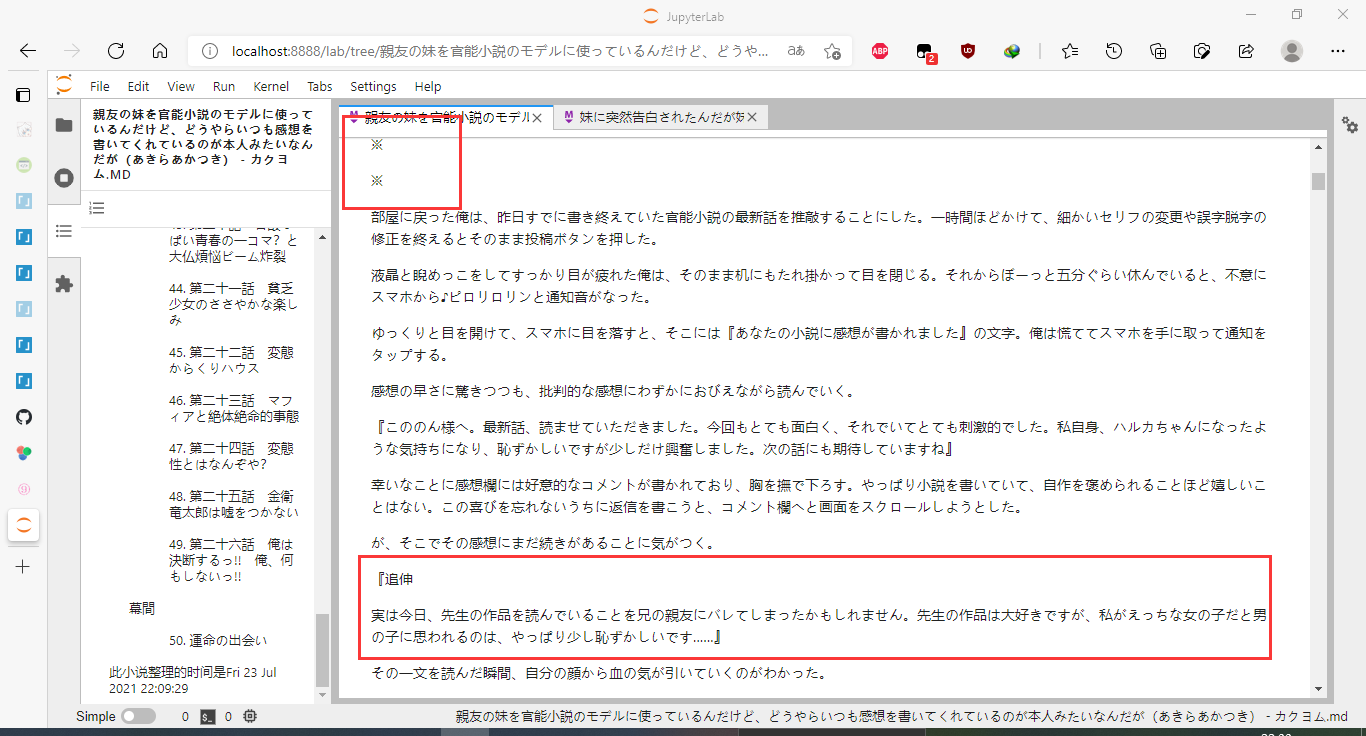Screen dimensions: 1366x736
Task: Click the 此小说整理的时间是 timestamp entry
Action: pos(193,680)
